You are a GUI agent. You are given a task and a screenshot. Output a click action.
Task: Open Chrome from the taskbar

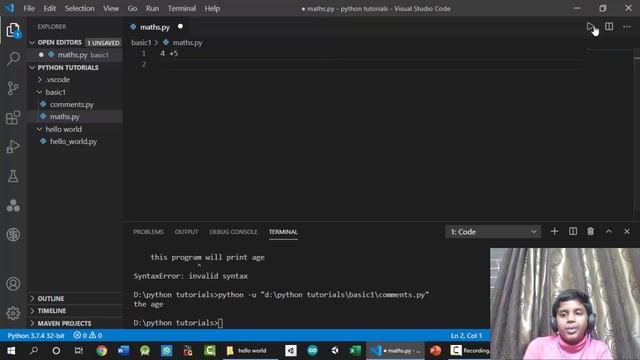coord(102,351)
